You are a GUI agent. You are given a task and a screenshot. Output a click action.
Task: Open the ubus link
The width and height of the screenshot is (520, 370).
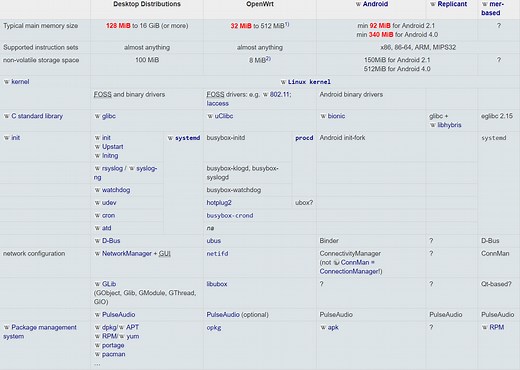[214, 241]
